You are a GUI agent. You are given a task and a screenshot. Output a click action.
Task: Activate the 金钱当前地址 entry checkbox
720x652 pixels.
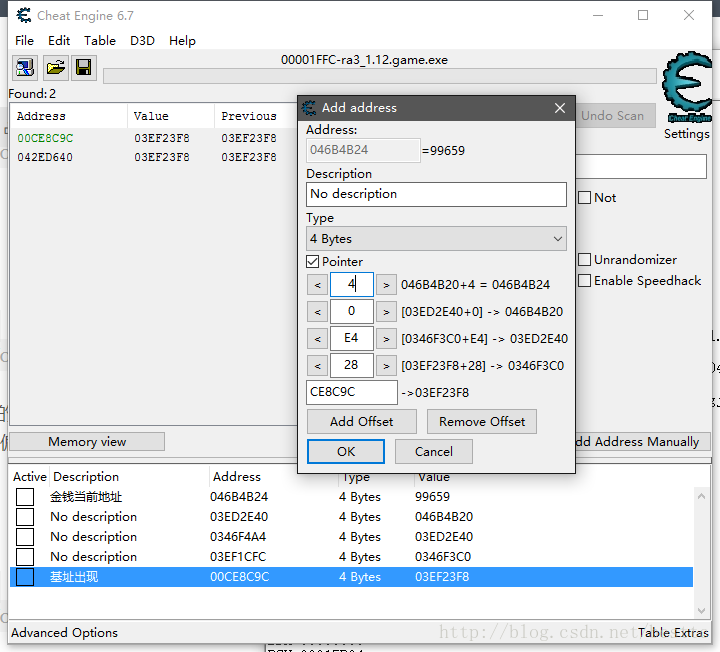(25, 497)
